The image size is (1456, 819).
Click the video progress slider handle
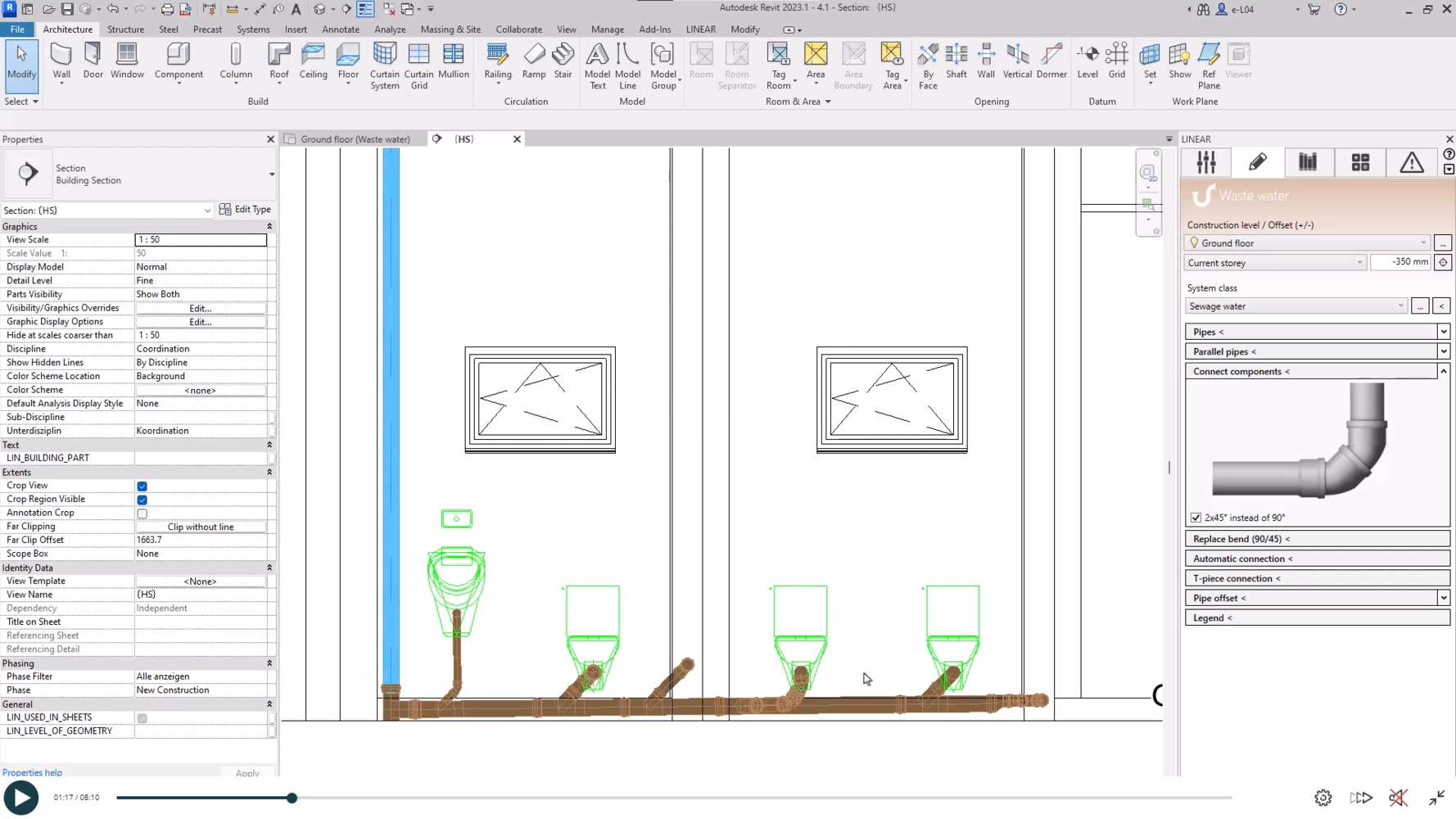(292, 798)
